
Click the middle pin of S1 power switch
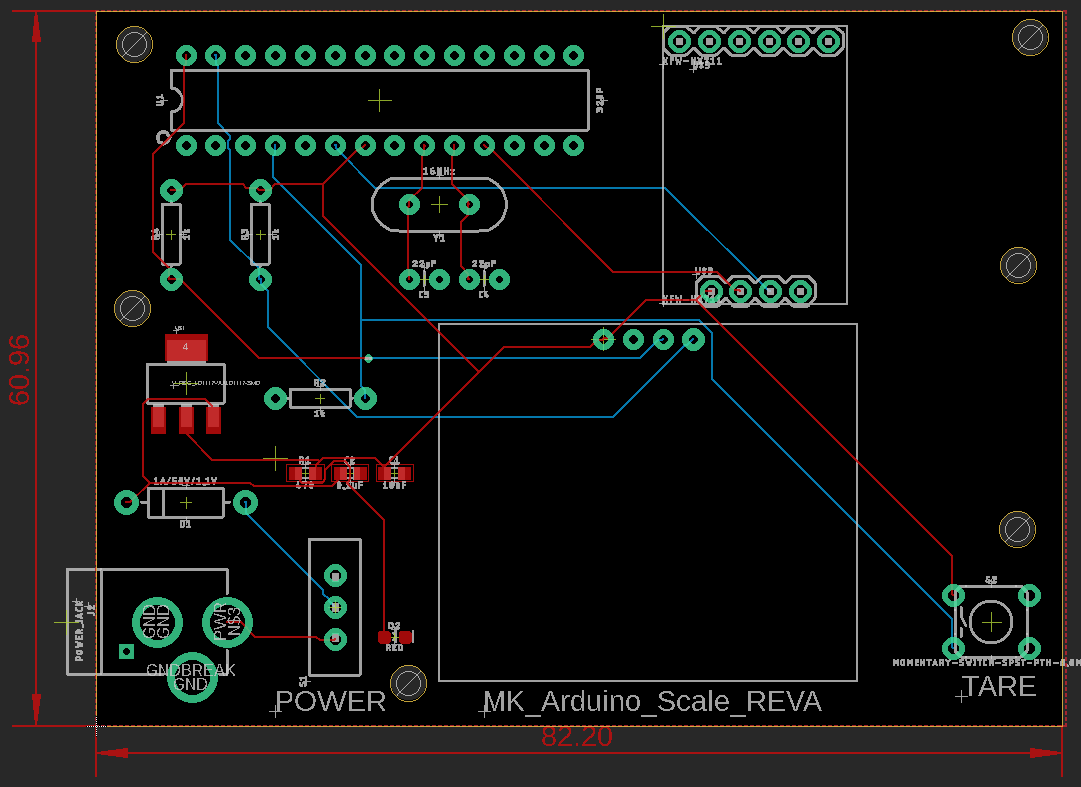pyautogui.click(x=335, y=606)
